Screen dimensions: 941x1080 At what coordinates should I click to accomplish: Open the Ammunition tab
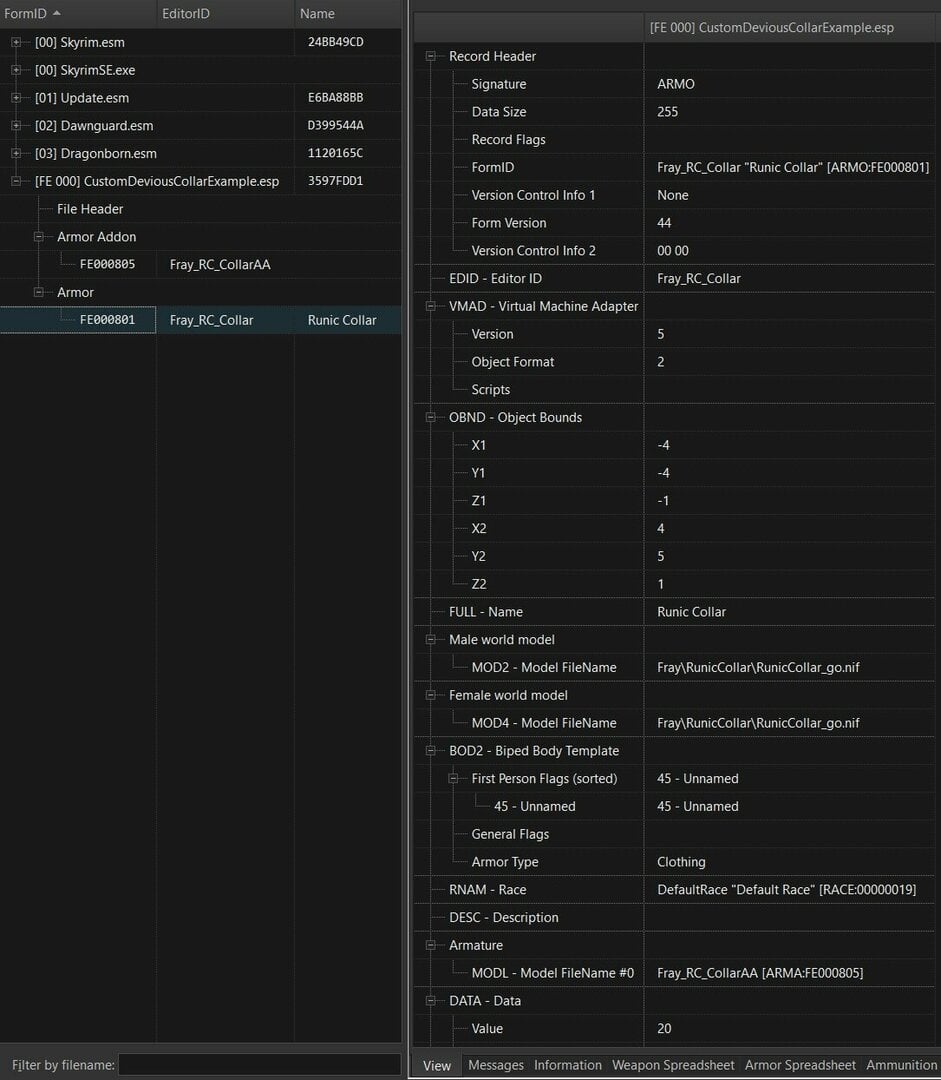[901, 1065]
